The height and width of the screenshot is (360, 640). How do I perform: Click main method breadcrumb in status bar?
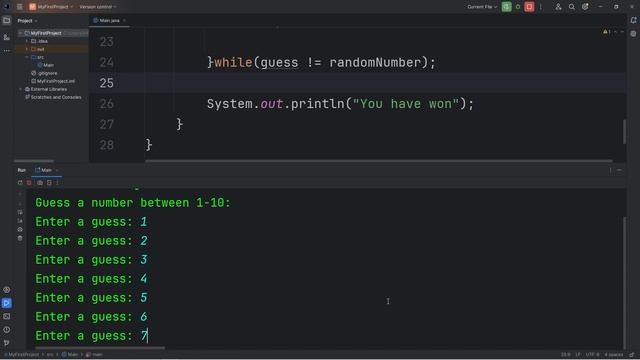point(94,355)
